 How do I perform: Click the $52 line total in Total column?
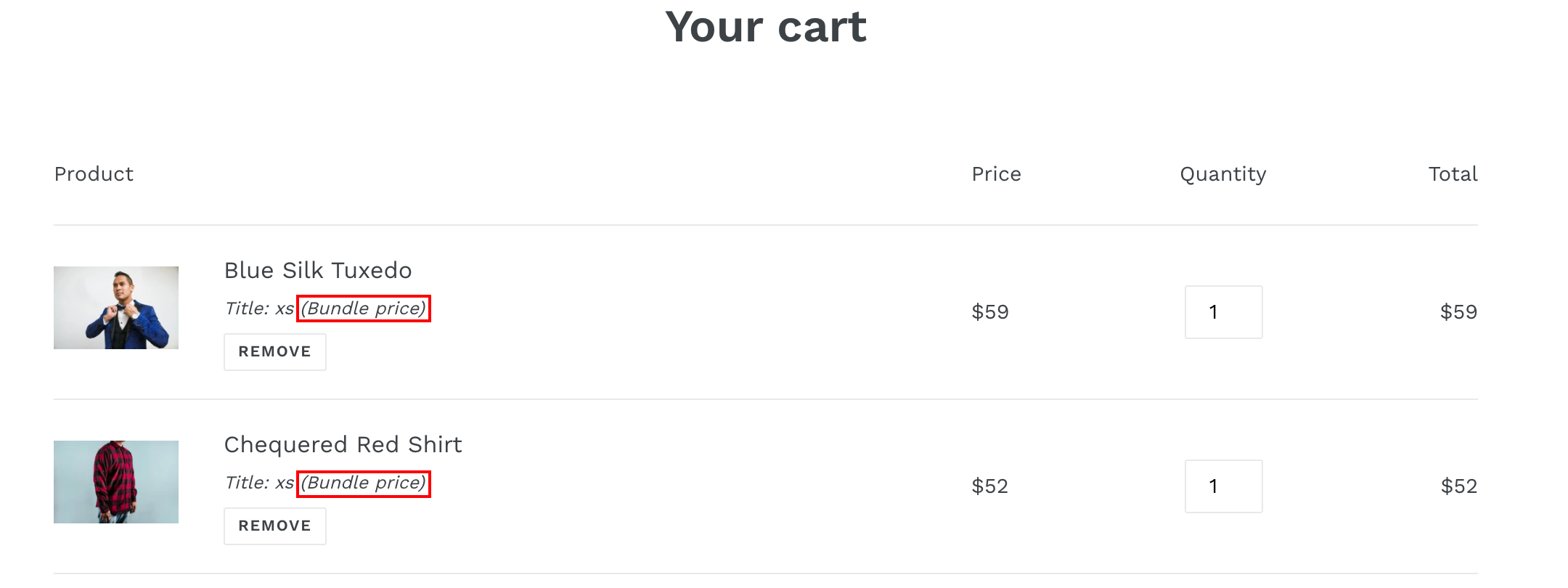click(x=1458, y=486)
